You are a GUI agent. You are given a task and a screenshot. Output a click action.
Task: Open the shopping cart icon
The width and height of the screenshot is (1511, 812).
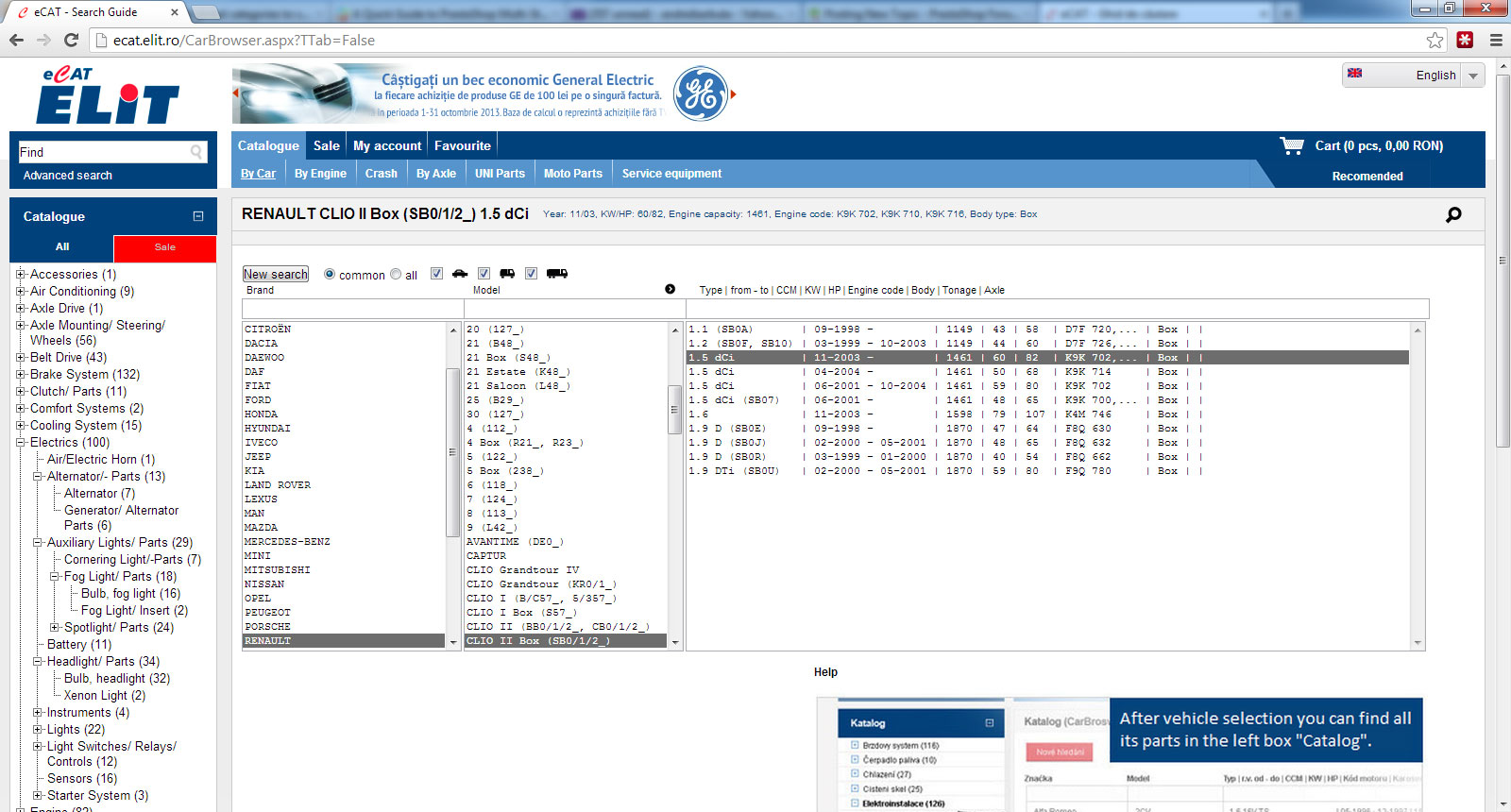click(1291, 145)
